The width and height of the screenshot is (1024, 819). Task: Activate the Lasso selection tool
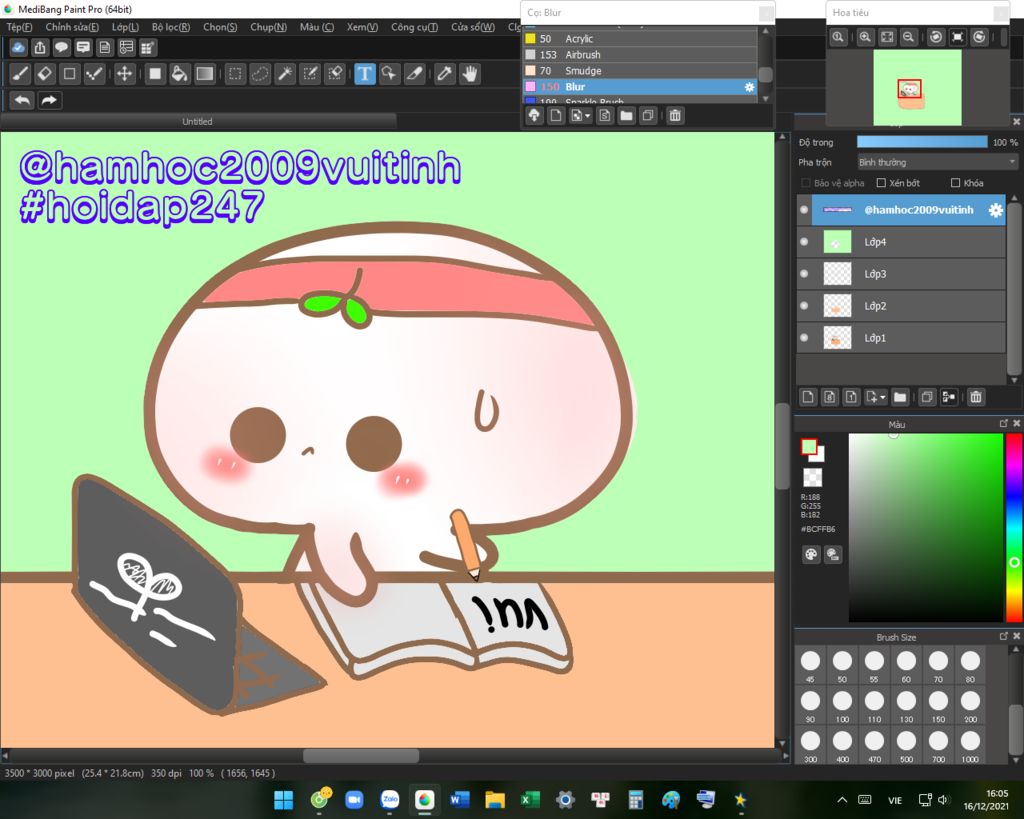(x=260, y=74)
